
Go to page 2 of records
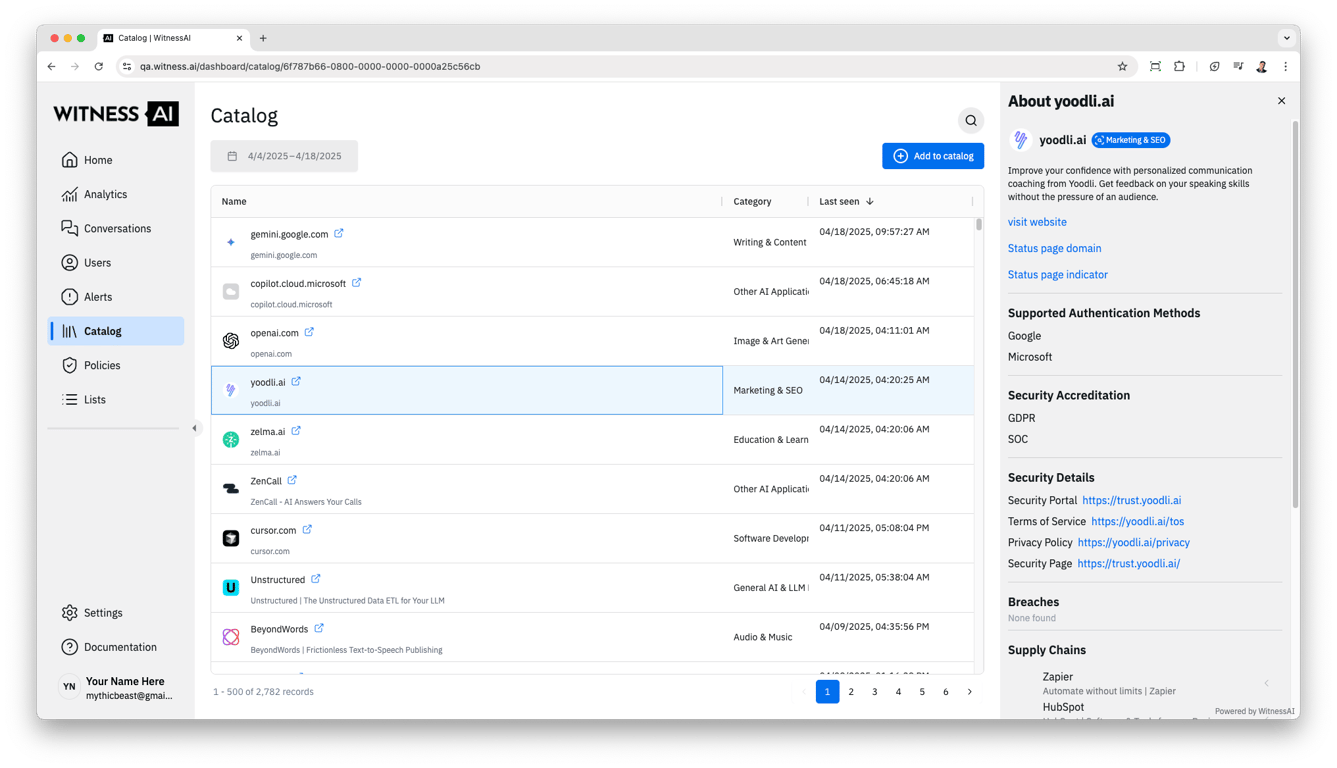pyautogui.click(x=851, y=692)
